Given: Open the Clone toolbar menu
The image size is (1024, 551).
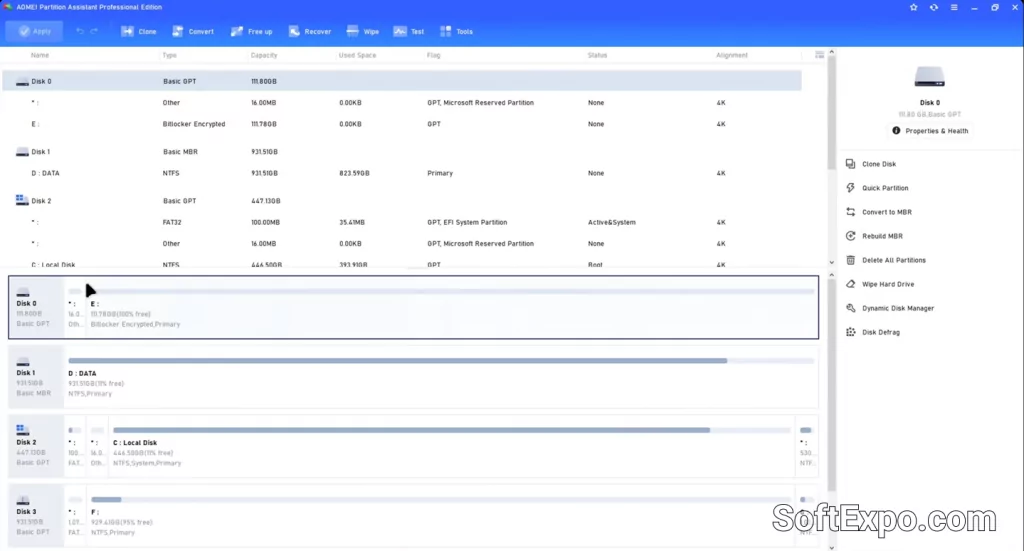Looking at the screenshot, I should 138,31.
